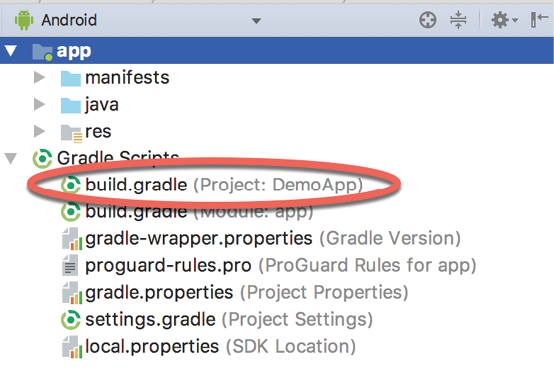Open the gear settings menu
554x374 pixels.
point(504,20)
